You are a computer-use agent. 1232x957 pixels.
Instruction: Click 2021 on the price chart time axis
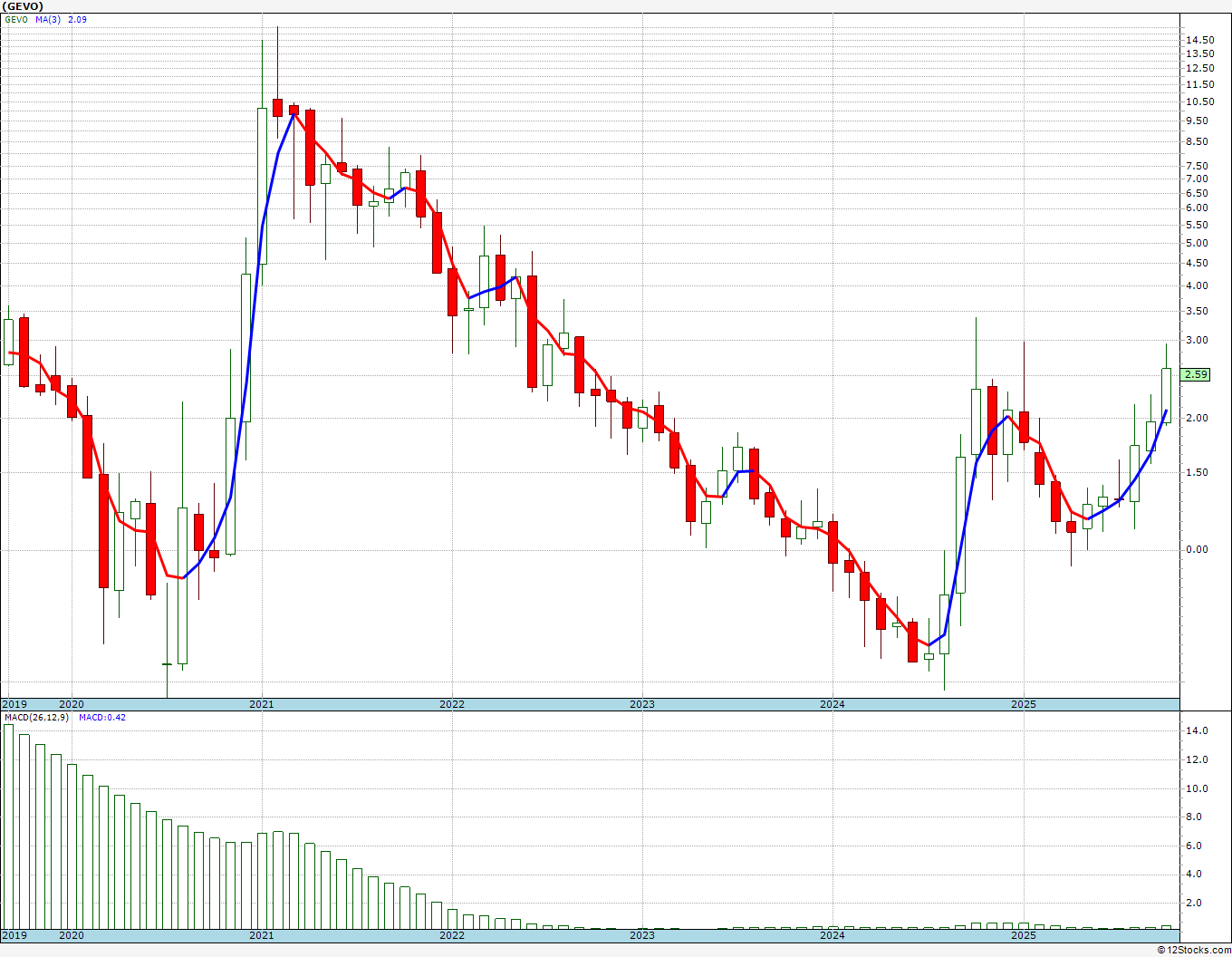point(261,704)
